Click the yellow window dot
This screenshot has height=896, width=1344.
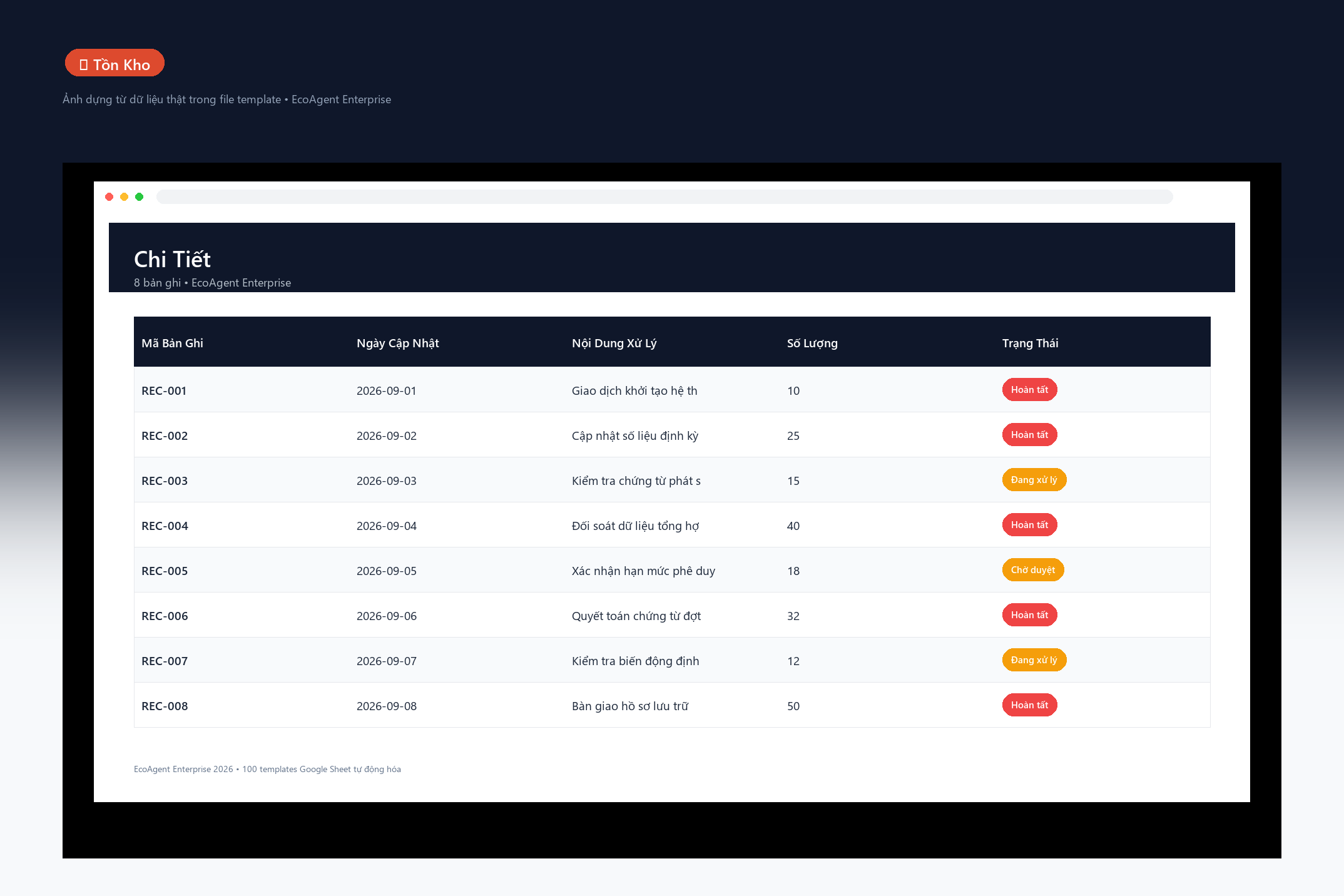(125, 197)
